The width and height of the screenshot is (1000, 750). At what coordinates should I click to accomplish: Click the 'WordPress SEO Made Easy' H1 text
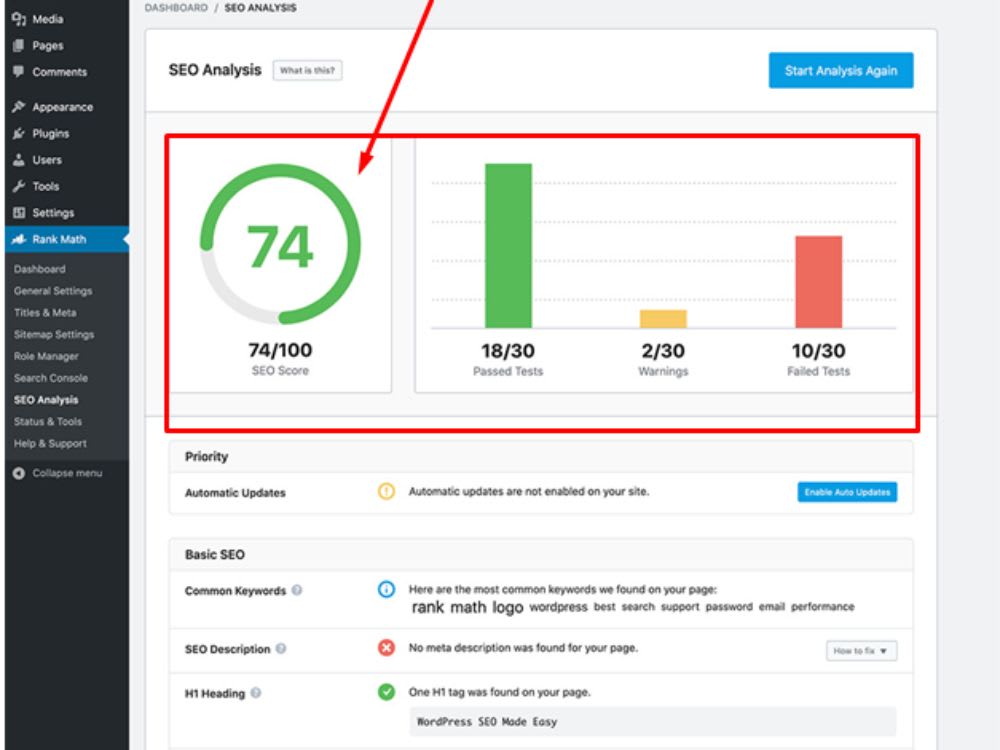[487, 722]
